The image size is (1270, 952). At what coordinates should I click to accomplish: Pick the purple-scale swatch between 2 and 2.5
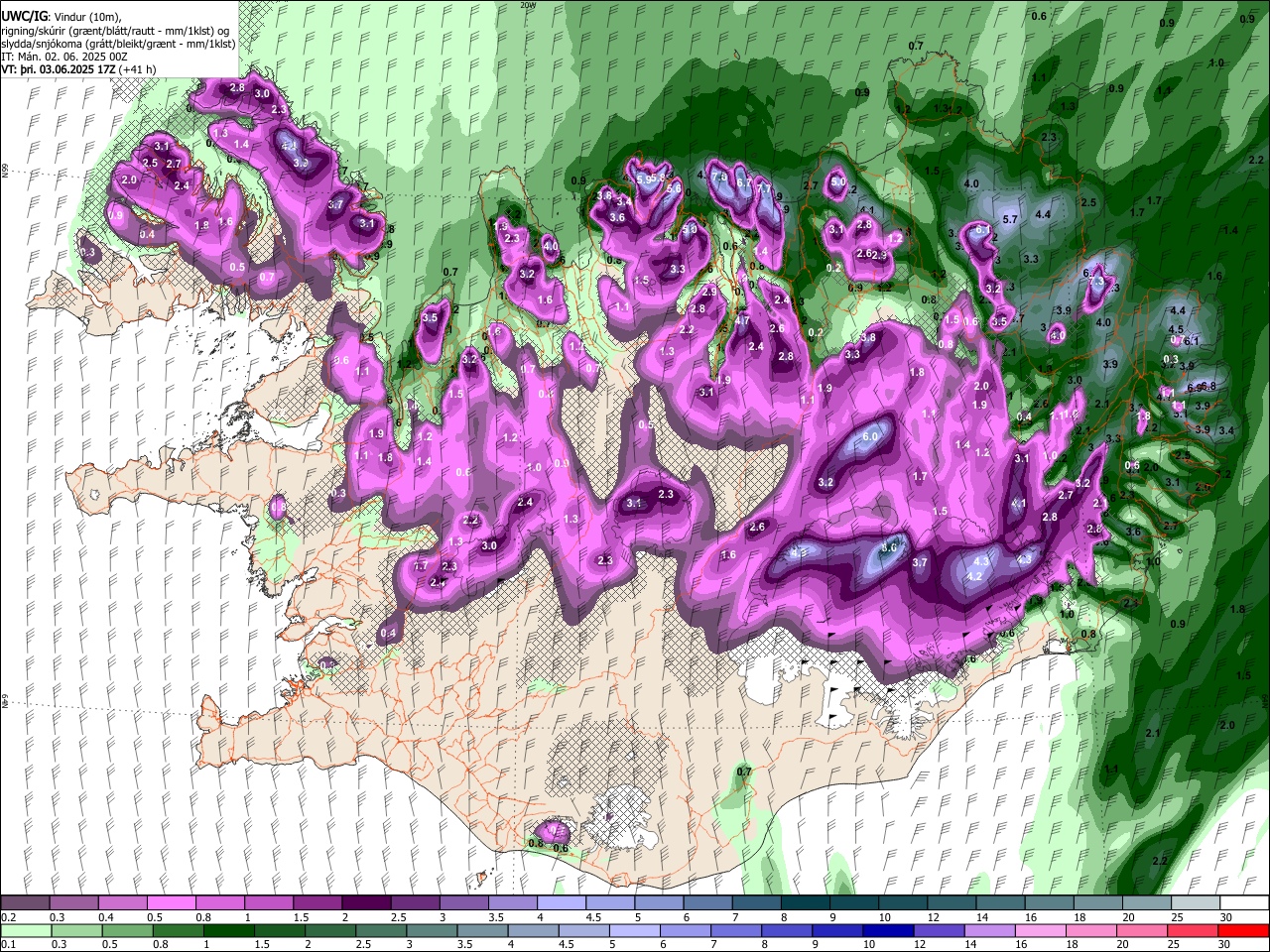point(366,902)
